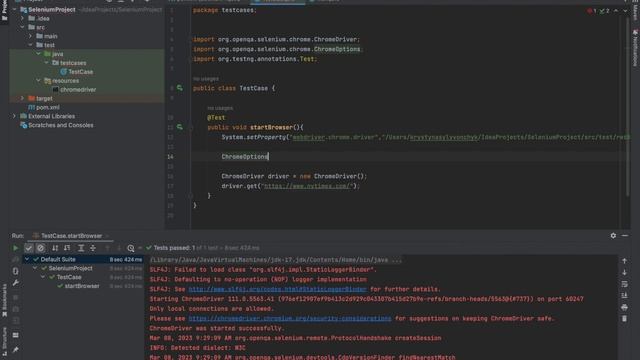Collapse the java folder
The height and width of the screenshot is (360, 640).
pos(39,54)
